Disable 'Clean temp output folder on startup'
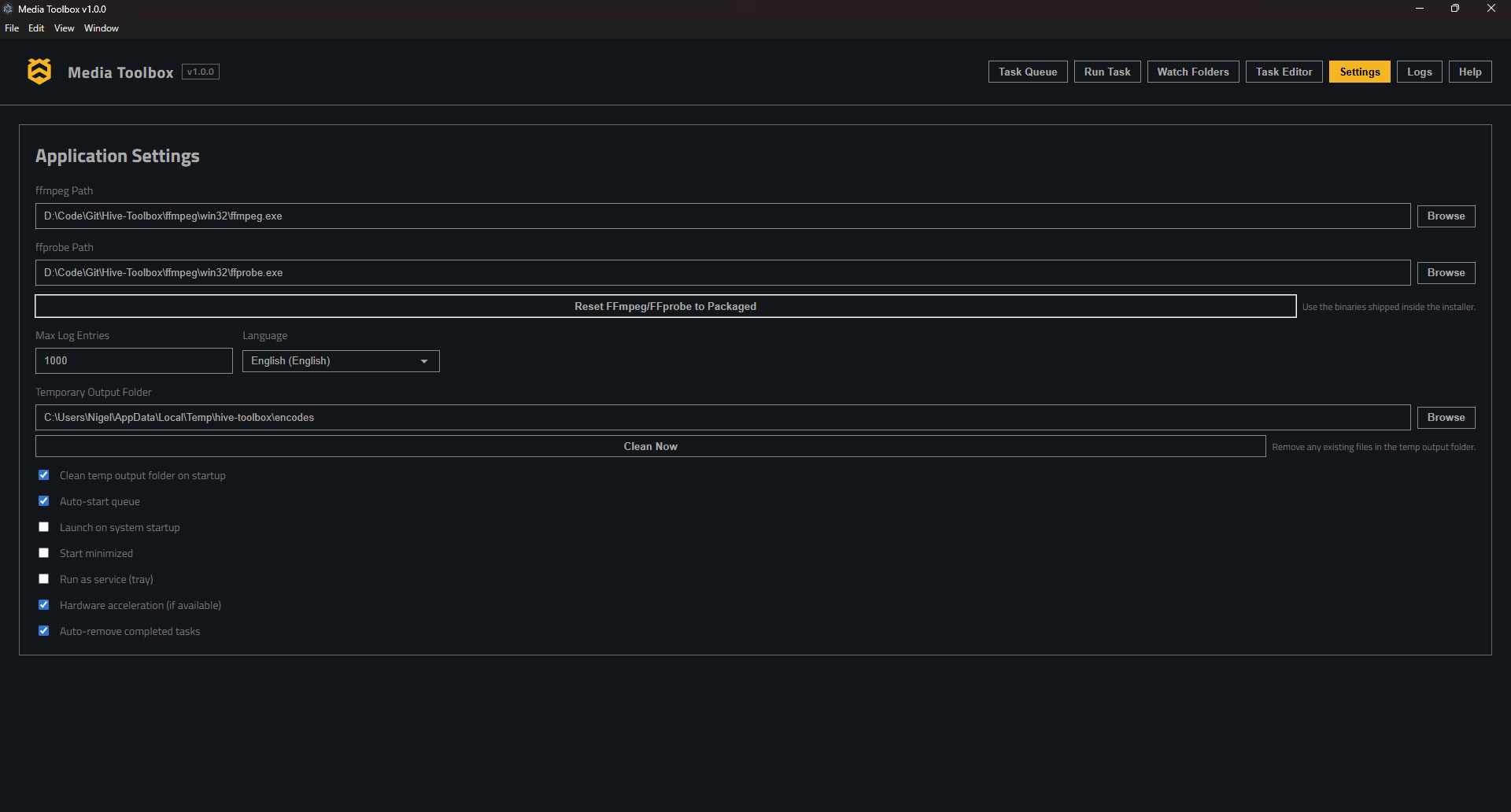The height and width of the screenshot is (812, 1511). 44,474
